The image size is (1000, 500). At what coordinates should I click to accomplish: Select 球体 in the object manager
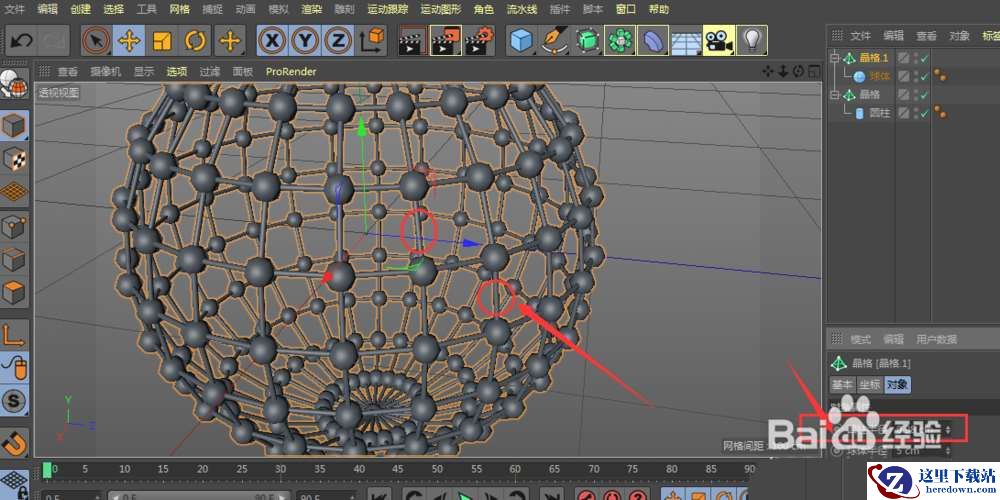pyautogui.click(x=879, y=77)
